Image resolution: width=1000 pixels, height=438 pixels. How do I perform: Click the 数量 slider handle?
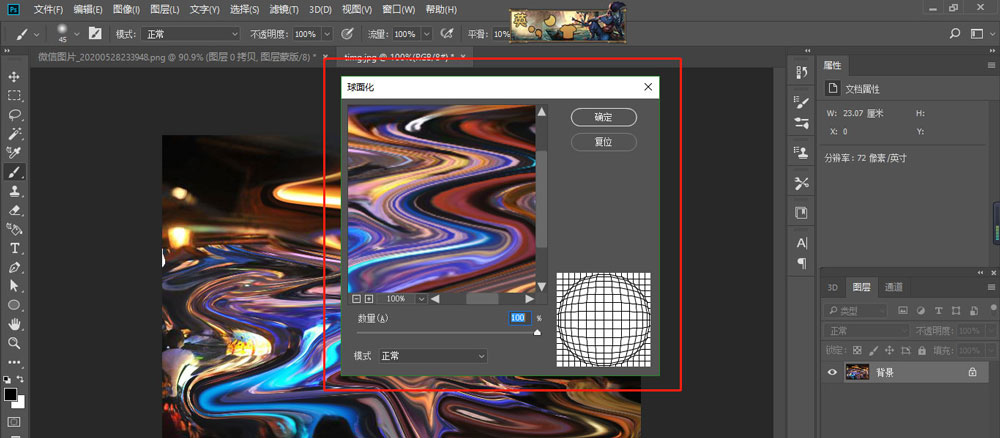(x=537, y=332)
